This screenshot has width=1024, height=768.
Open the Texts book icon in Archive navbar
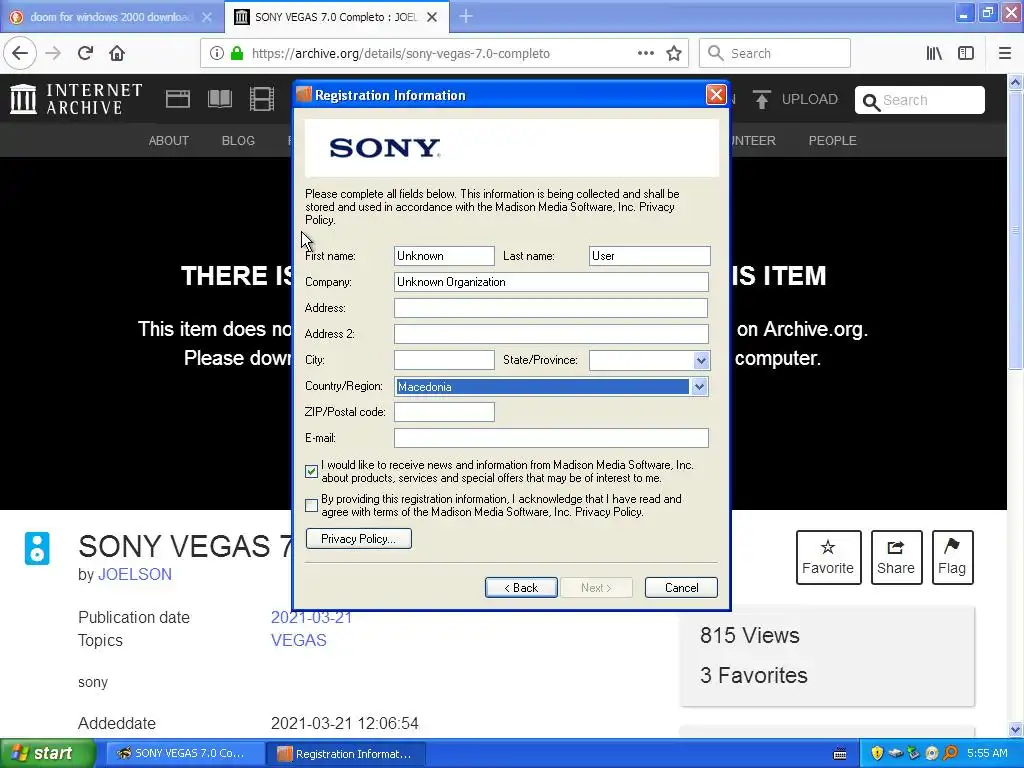tap(219, 99)
